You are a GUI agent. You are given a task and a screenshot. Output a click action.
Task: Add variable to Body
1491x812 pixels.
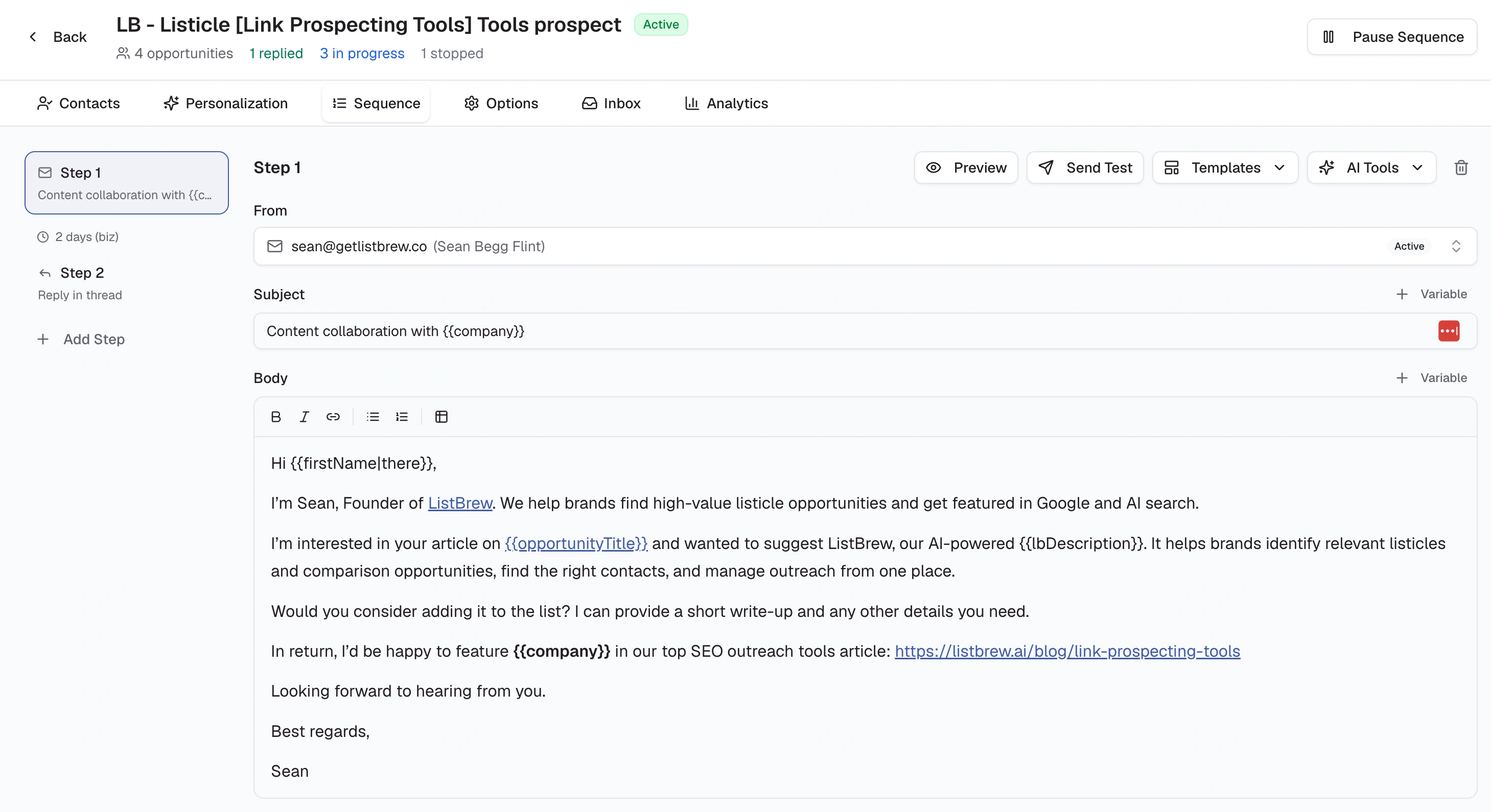[x=1431, y=378]
